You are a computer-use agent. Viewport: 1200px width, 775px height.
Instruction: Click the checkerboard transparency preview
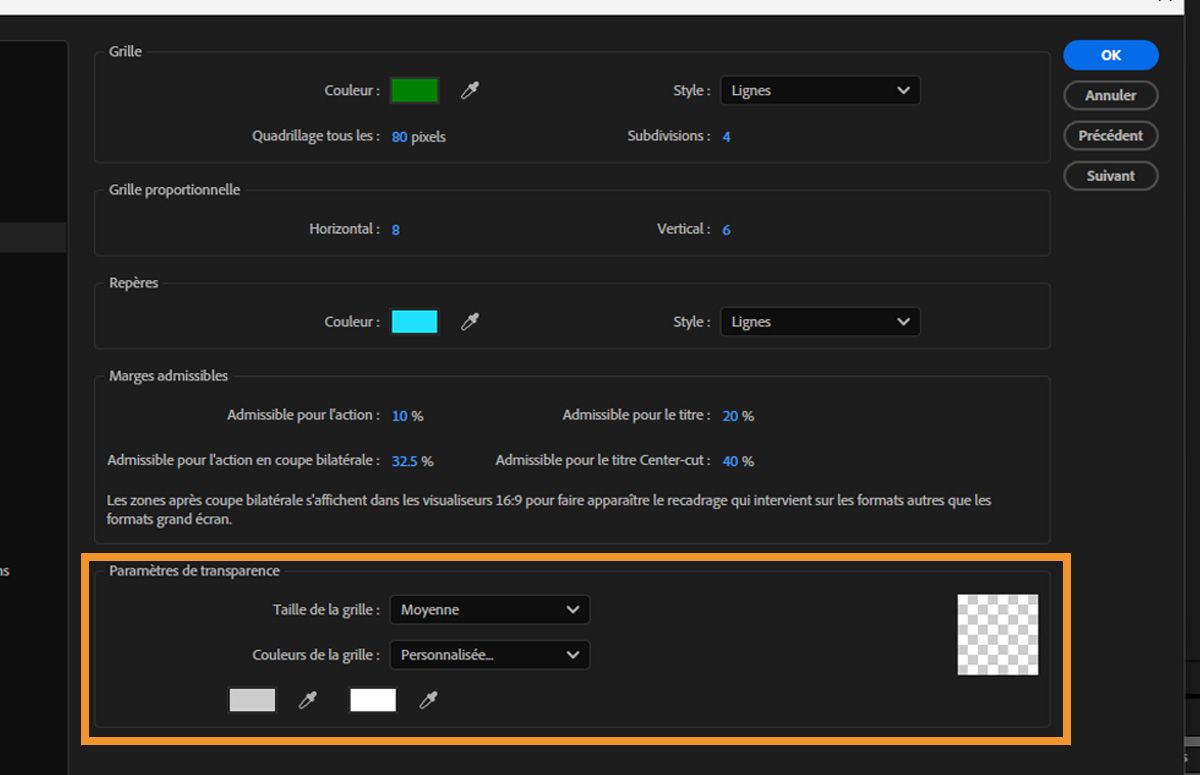tap(998, 635)
